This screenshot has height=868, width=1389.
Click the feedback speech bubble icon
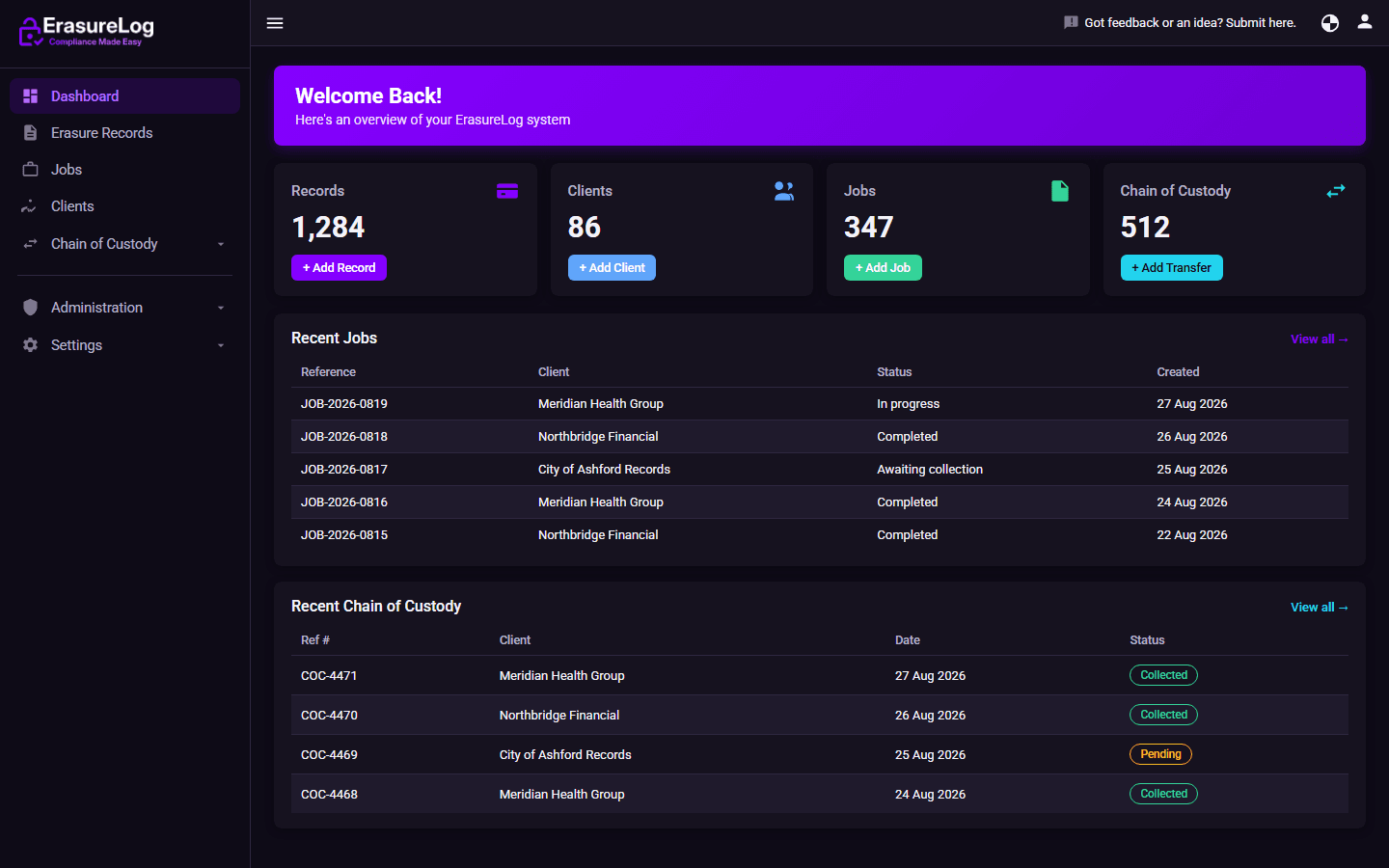[x=1071, y=22]
